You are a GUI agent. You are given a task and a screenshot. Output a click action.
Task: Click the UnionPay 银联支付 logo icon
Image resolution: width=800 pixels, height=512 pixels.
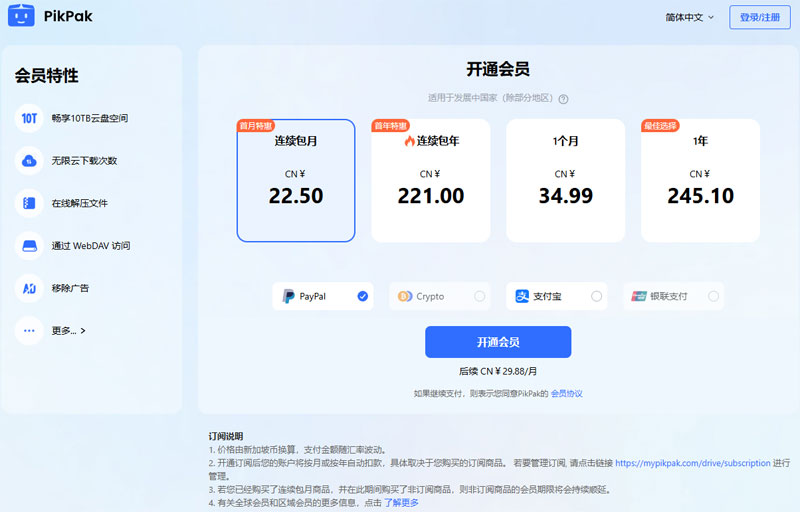(639, 296)
